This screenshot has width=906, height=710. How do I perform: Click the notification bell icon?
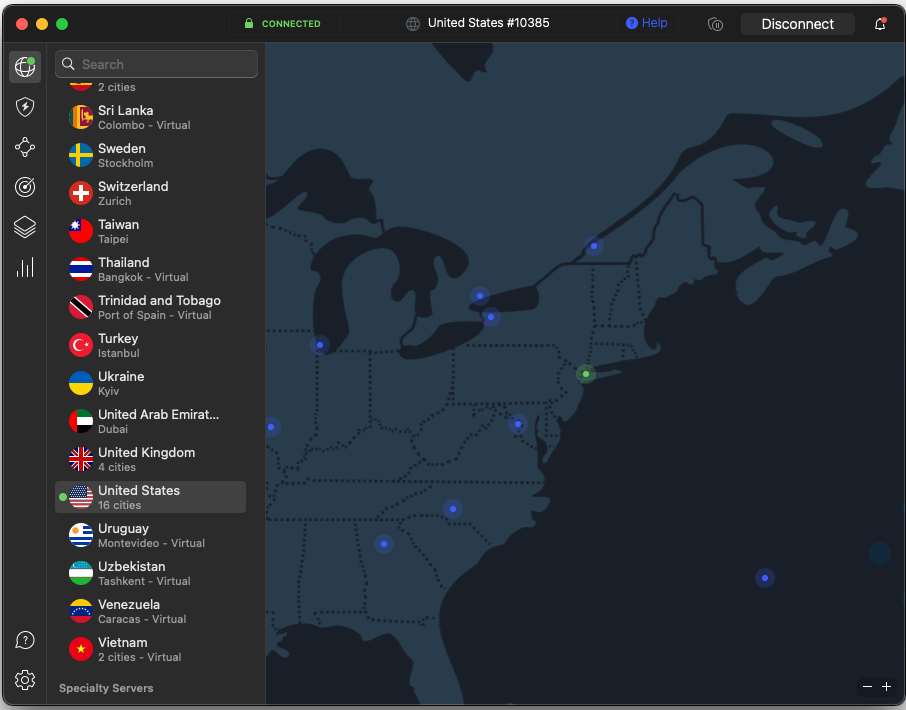(880, 24)
